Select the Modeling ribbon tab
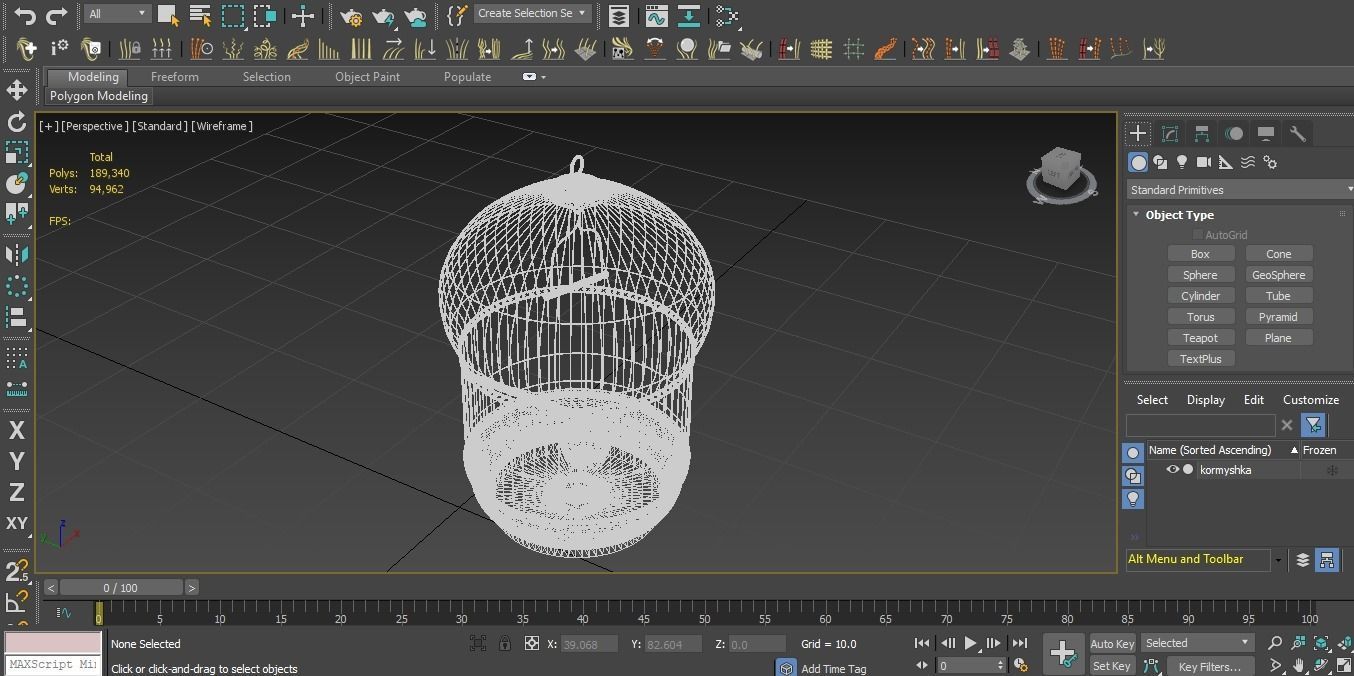 pos(93,77)
